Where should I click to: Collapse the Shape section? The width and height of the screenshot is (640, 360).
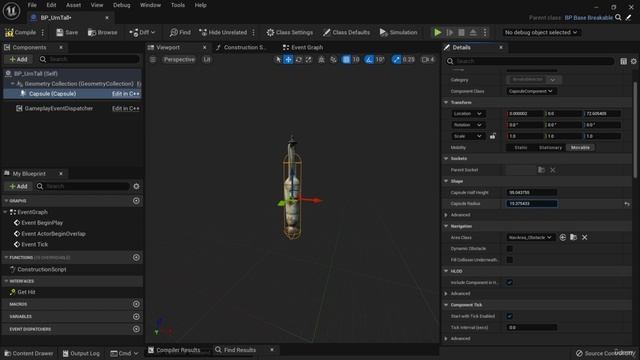coord(446,181)
